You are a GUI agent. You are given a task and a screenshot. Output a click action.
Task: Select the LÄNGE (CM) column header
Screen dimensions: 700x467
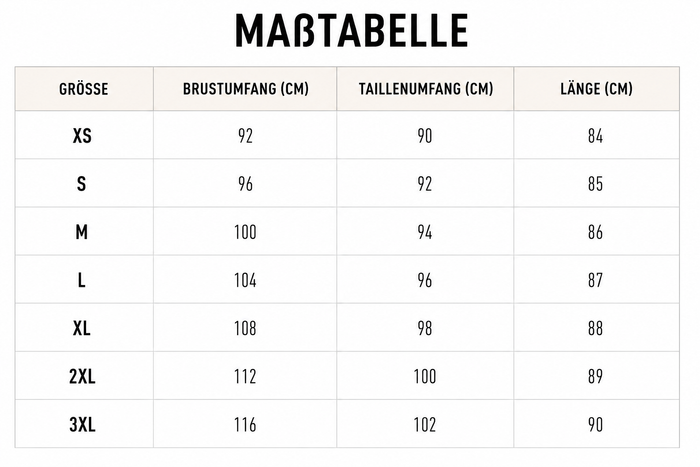[x=596, y=89]
